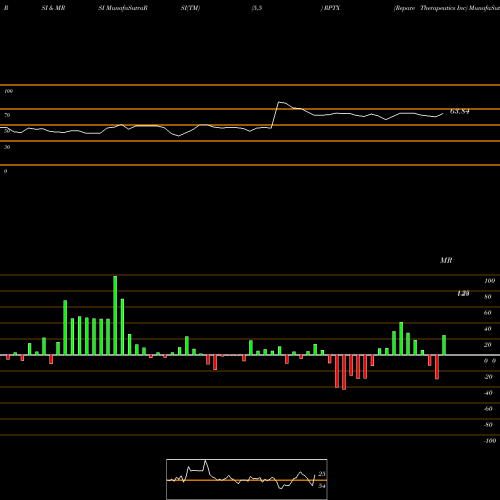Click the 1.28 value beside MR axis
The height and width of the screenshot is (500, 500).
pos(463,293)
